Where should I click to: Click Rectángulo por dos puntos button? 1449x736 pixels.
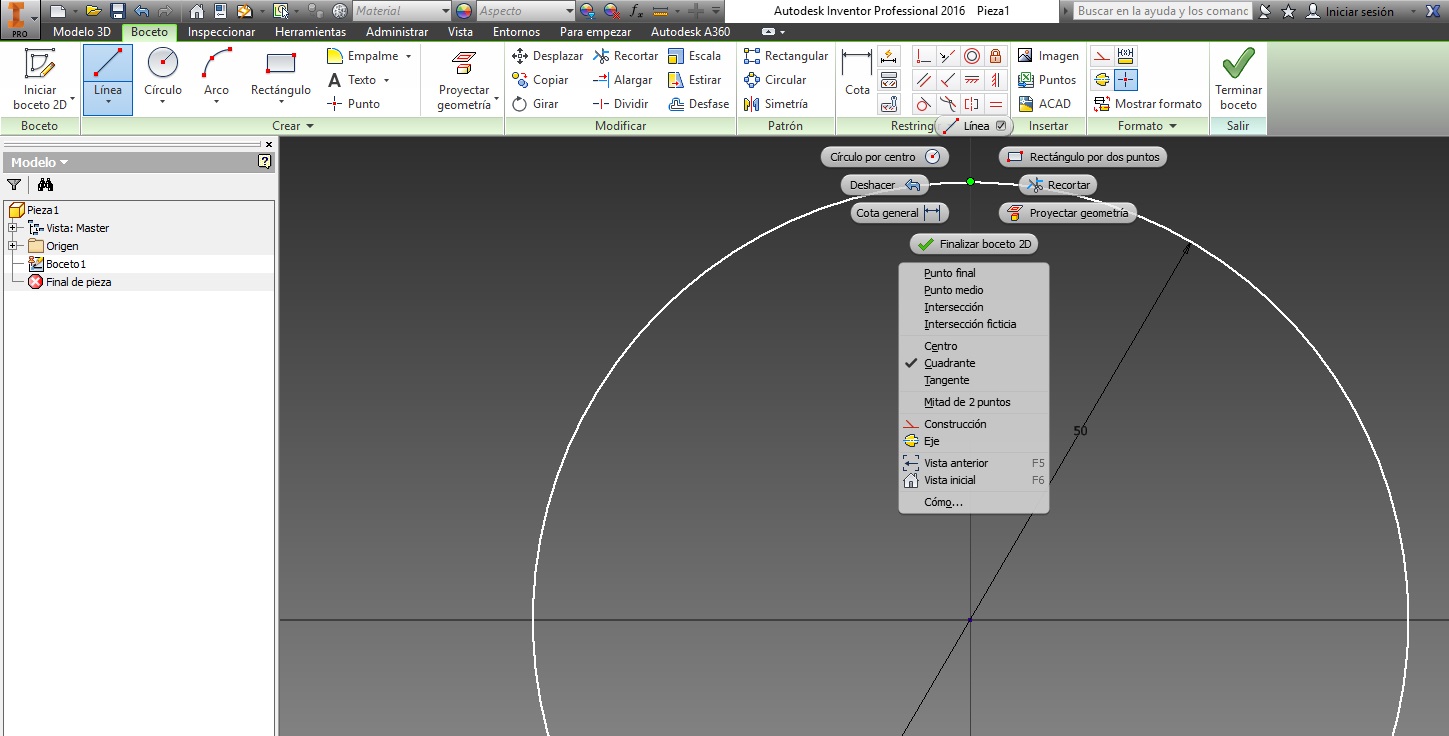pyautogui.click(x=1083, y=157)
